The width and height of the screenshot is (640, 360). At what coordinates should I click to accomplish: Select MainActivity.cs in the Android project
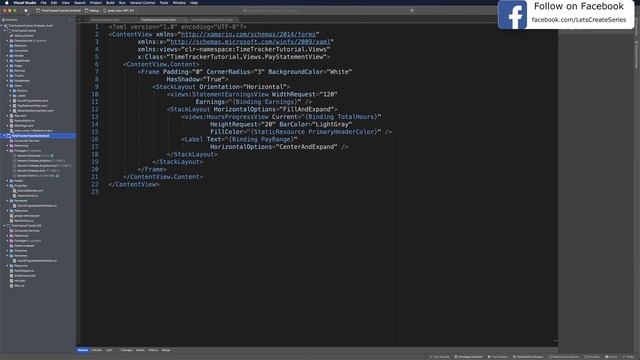24,220
